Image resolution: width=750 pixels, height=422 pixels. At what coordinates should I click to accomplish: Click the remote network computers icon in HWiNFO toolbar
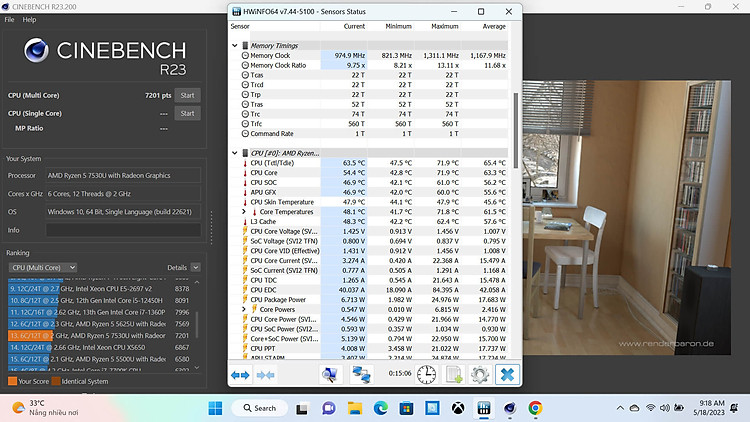(x=362, y=375)
